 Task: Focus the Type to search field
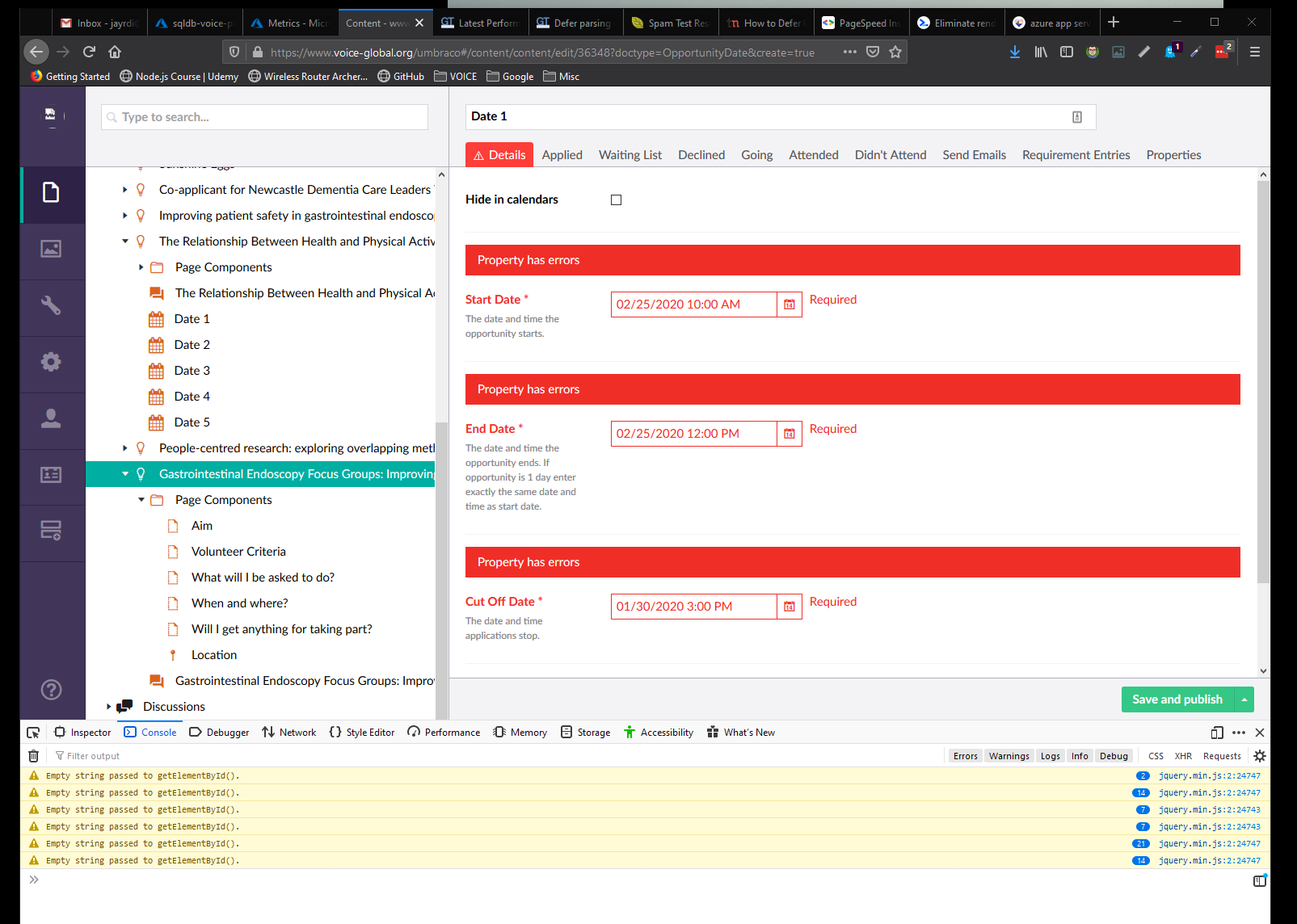265,117
